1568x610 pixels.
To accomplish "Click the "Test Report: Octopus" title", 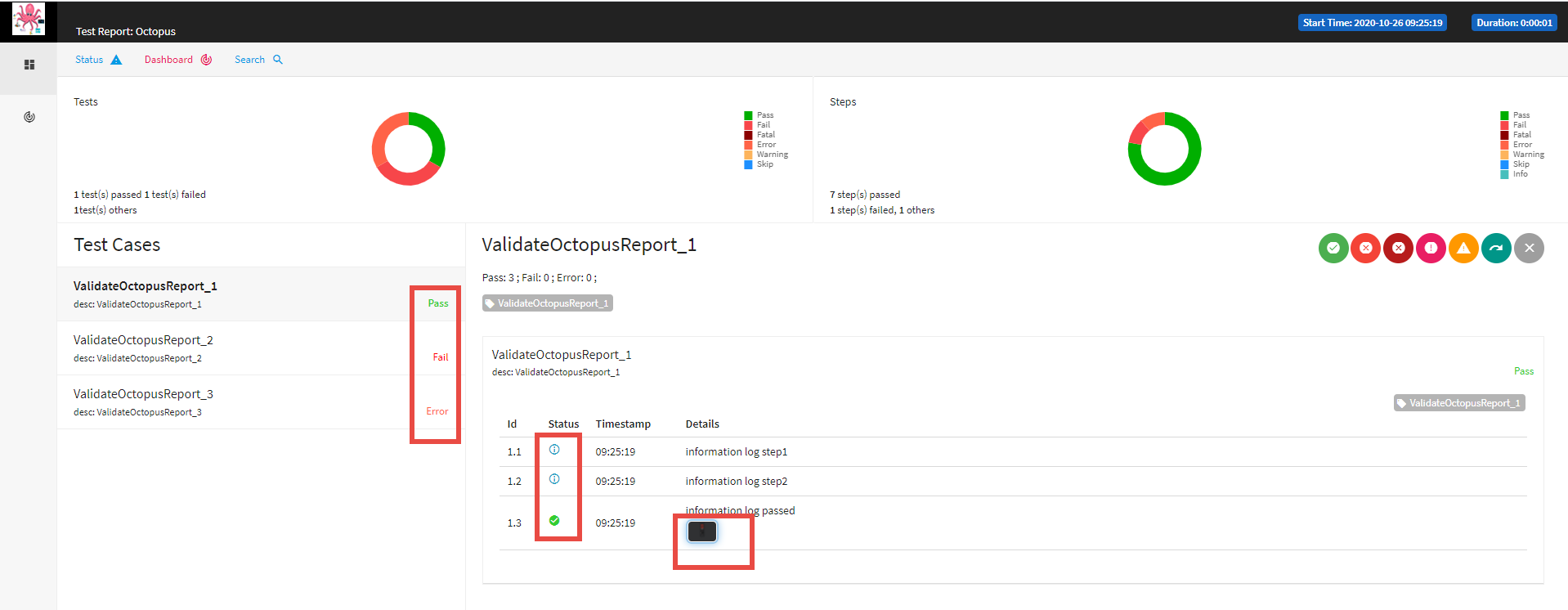I will point(126,32).
